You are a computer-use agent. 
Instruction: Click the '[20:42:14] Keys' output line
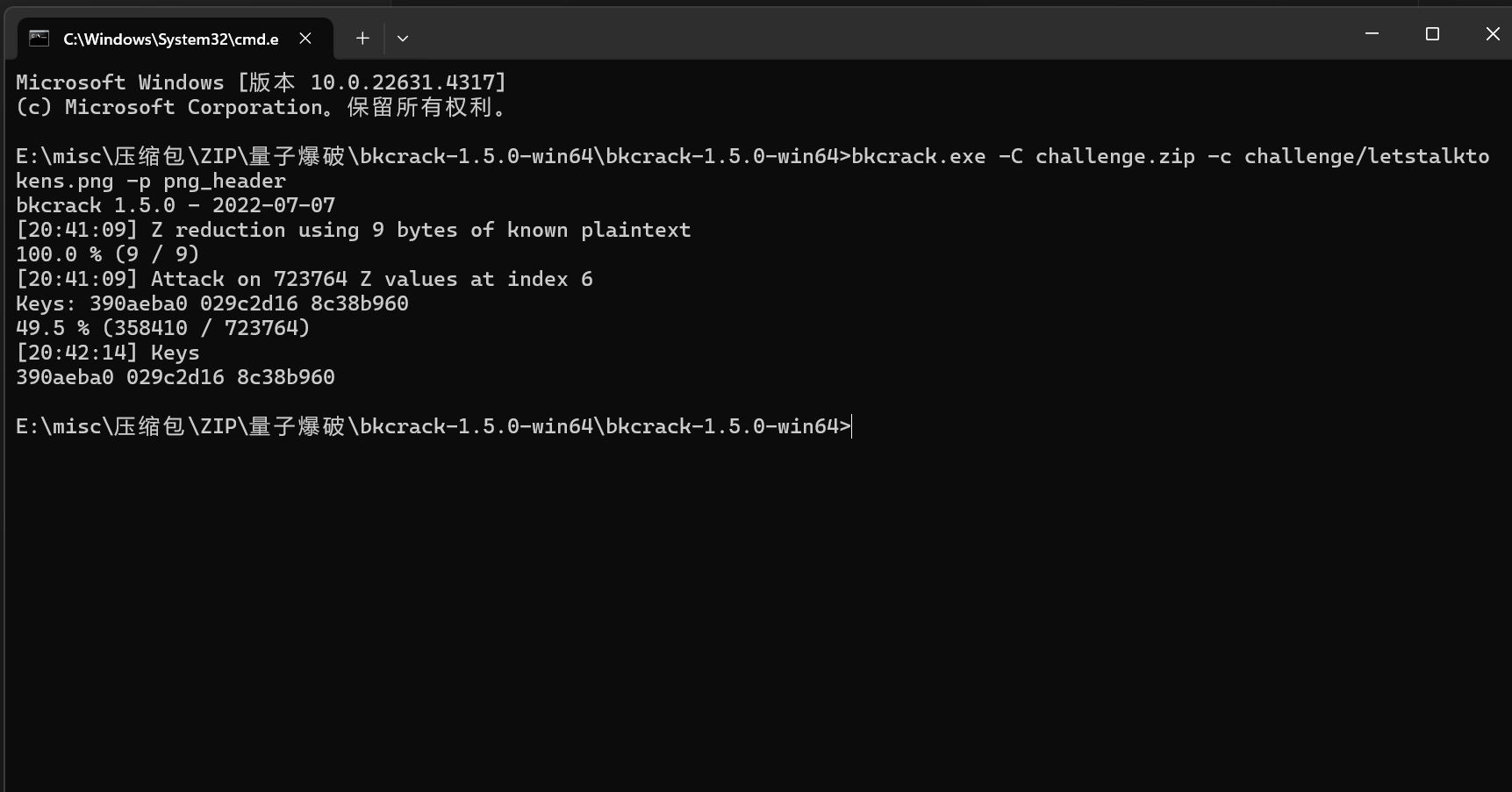[x=108, y=353]
